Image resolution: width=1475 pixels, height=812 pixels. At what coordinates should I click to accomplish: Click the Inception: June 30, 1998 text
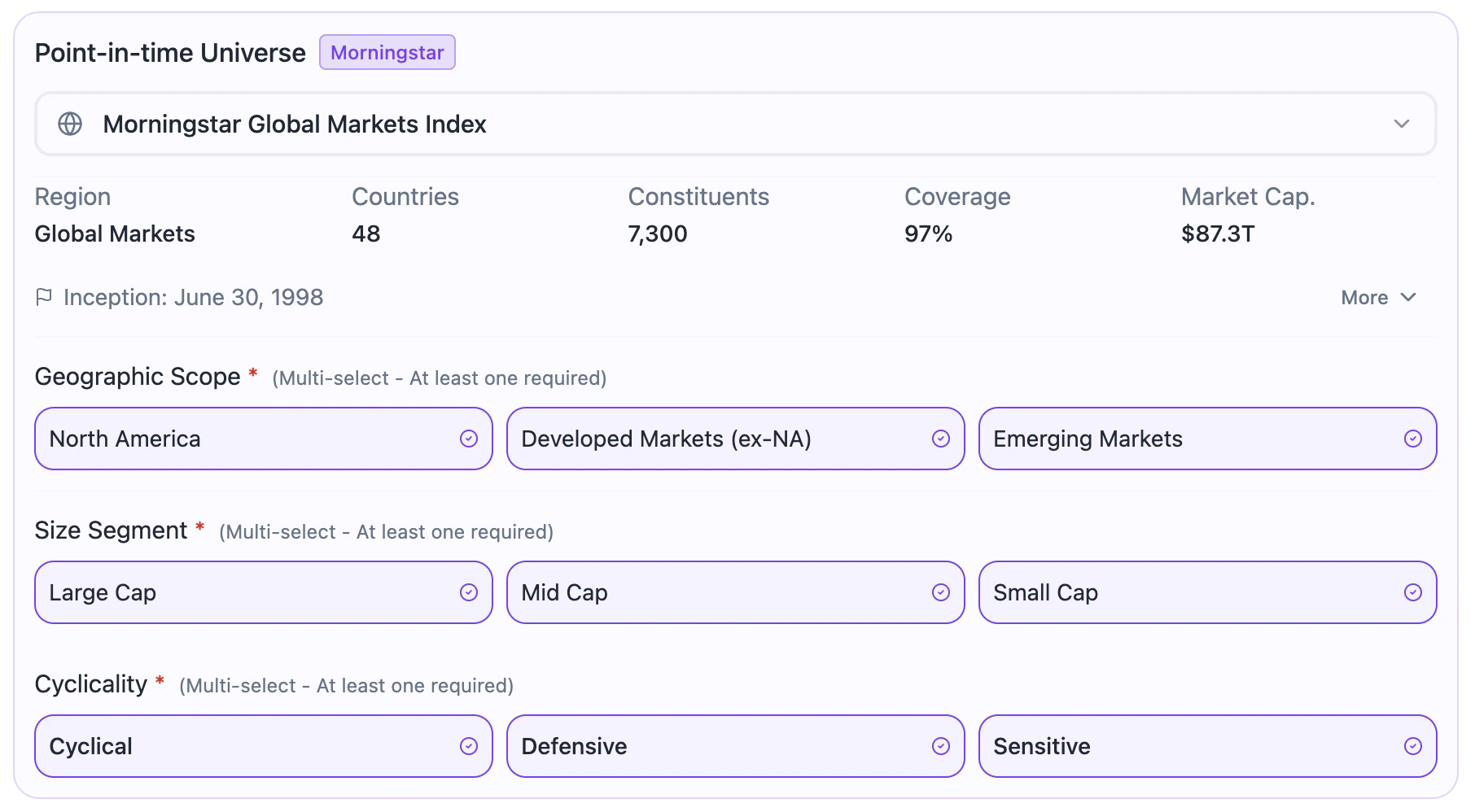point(194,298)
